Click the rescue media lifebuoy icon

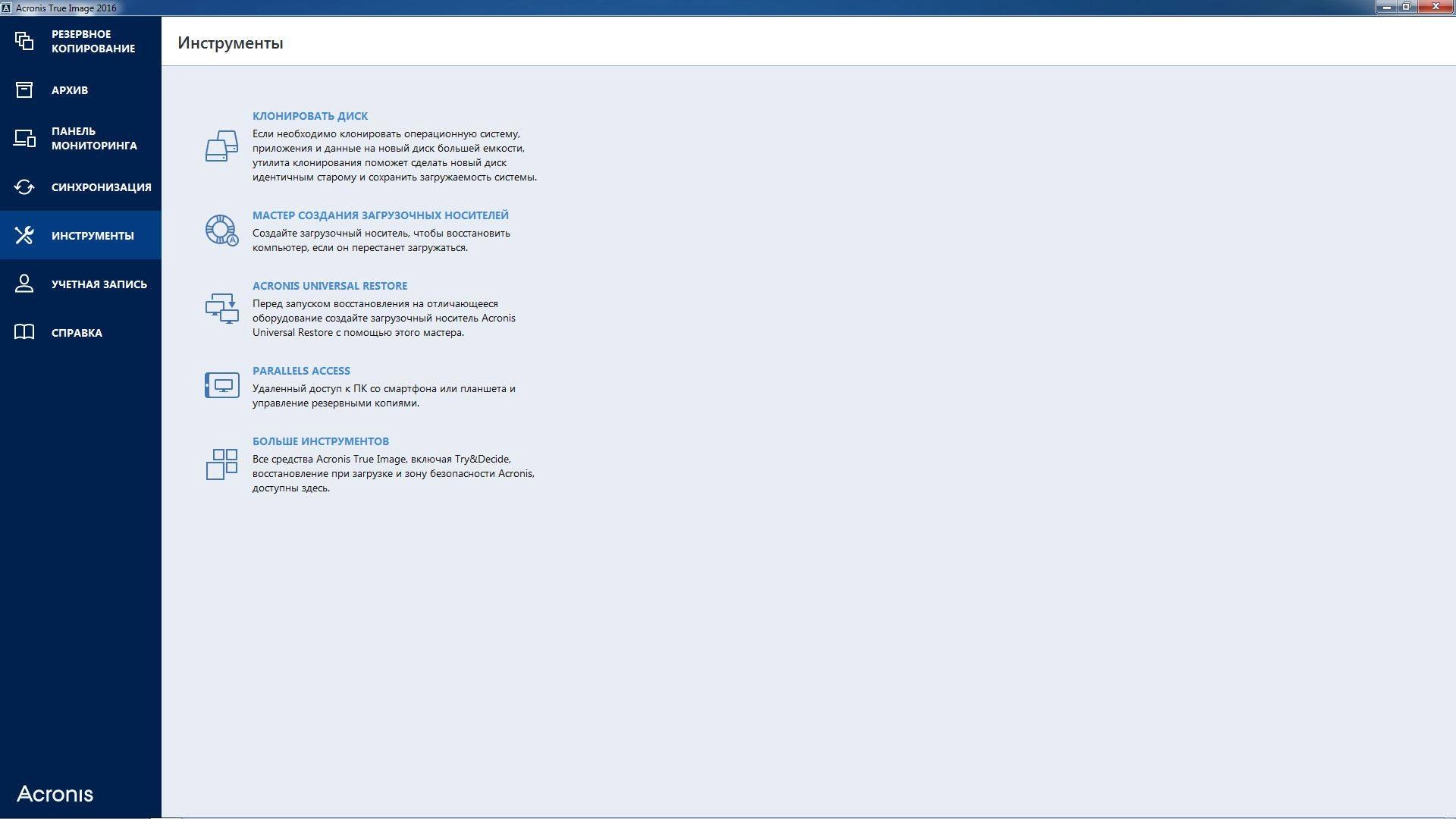click(221, 231)
